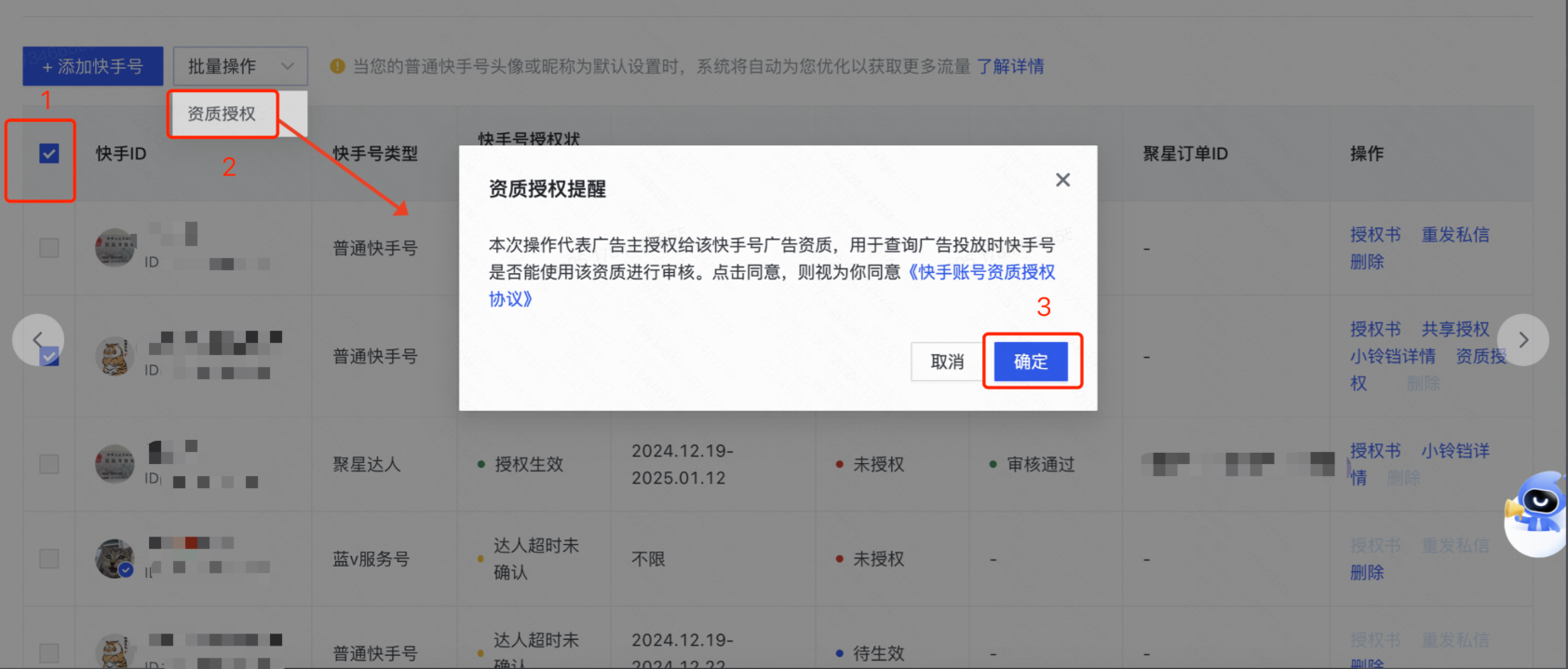
Task: Click the tiger avatar in the second row
Action: pos(115,356)
